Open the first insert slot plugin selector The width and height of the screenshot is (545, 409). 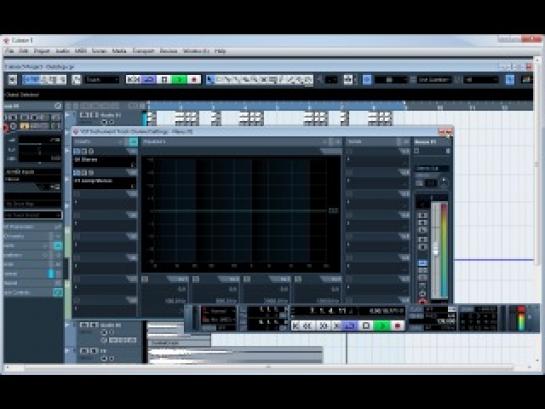pos(104,162)
